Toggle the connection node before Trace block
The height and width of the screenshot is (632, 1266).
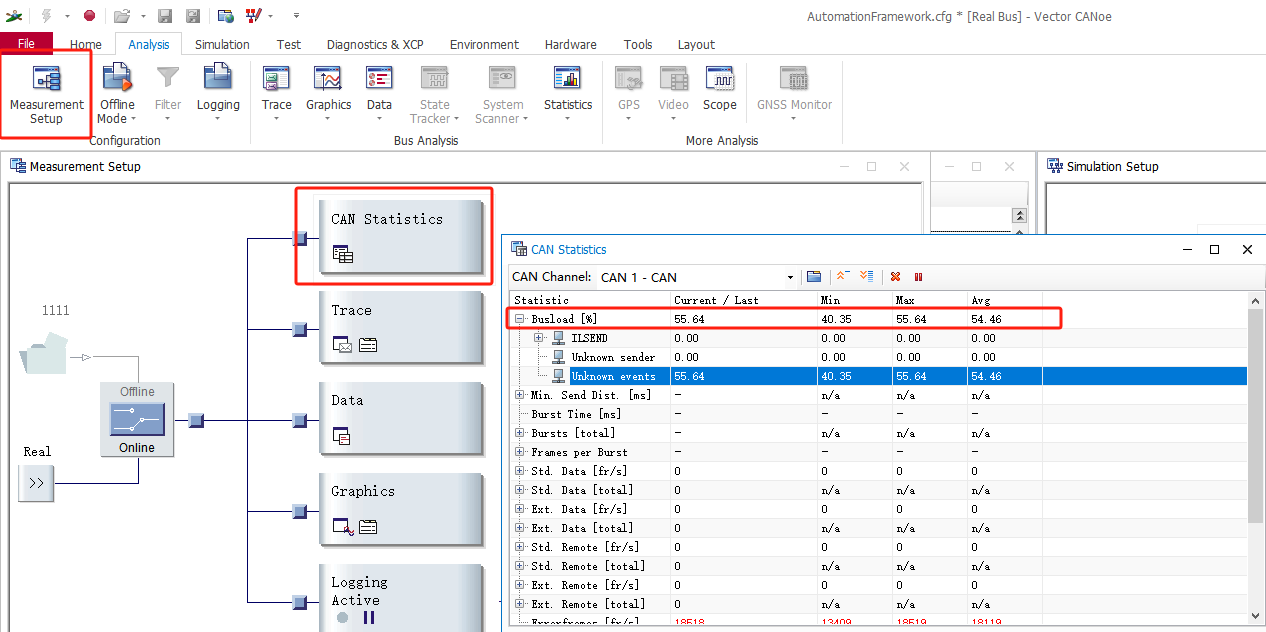point(299,329)
